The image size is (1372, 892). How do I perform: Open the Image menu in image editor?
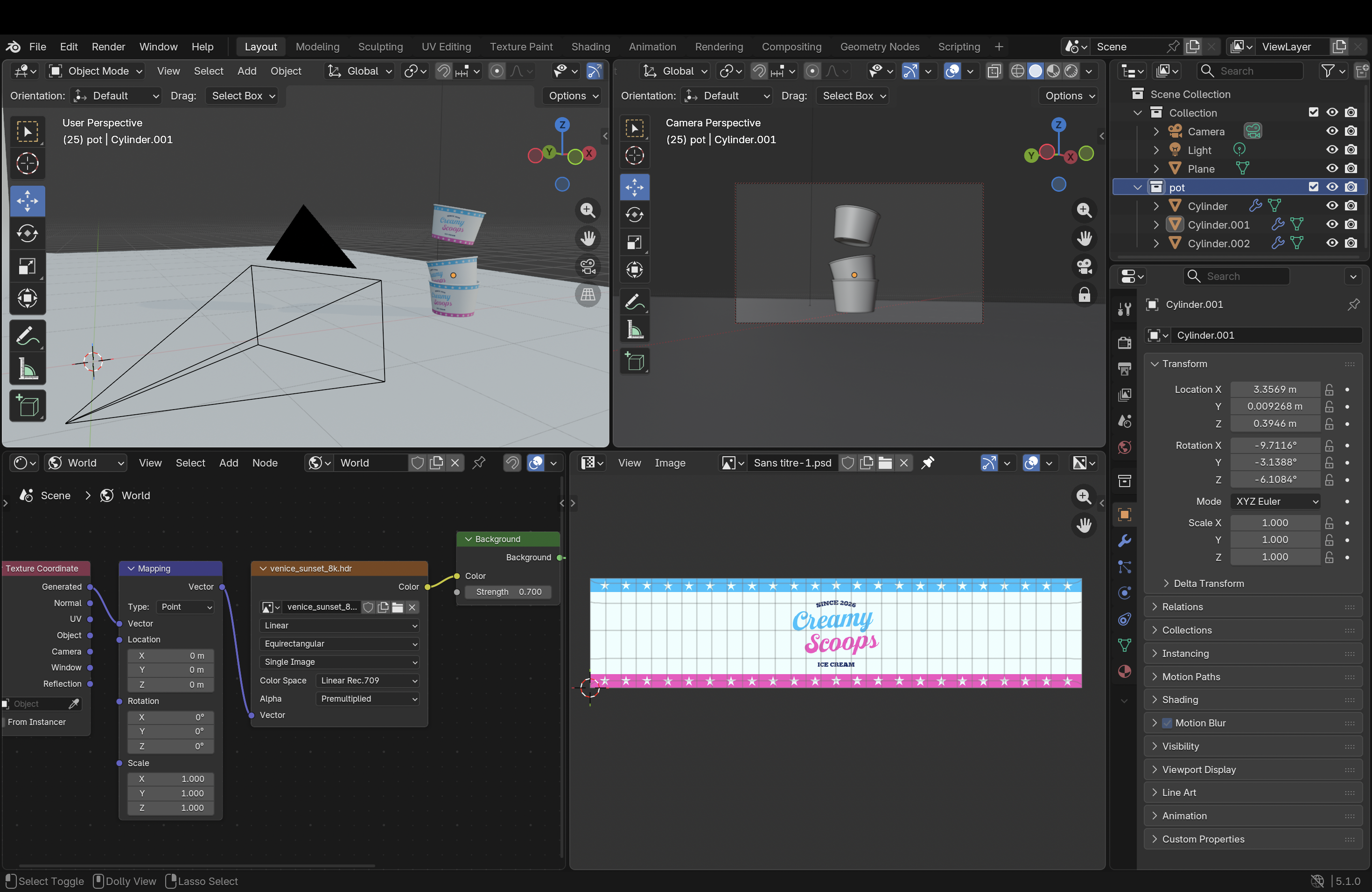pos(670,463)
